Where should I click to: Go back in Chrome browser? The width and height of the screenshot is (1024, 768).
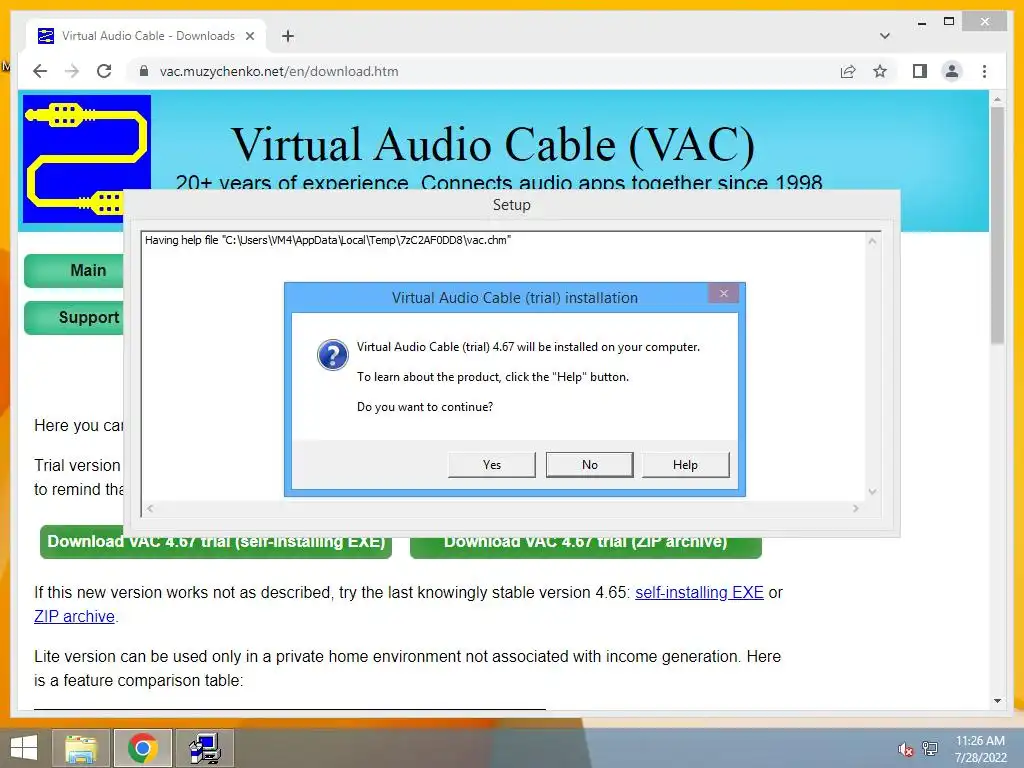pyautogui.click(x=40, y=71)
